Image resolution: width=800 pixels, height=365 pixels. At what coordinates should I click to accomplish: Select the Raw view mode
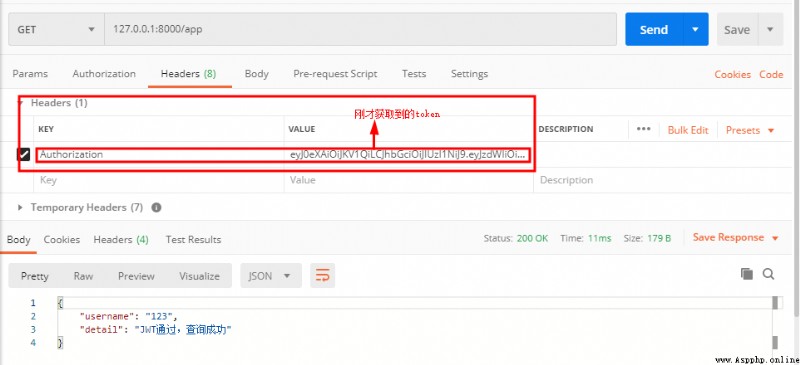pos(83,276)
